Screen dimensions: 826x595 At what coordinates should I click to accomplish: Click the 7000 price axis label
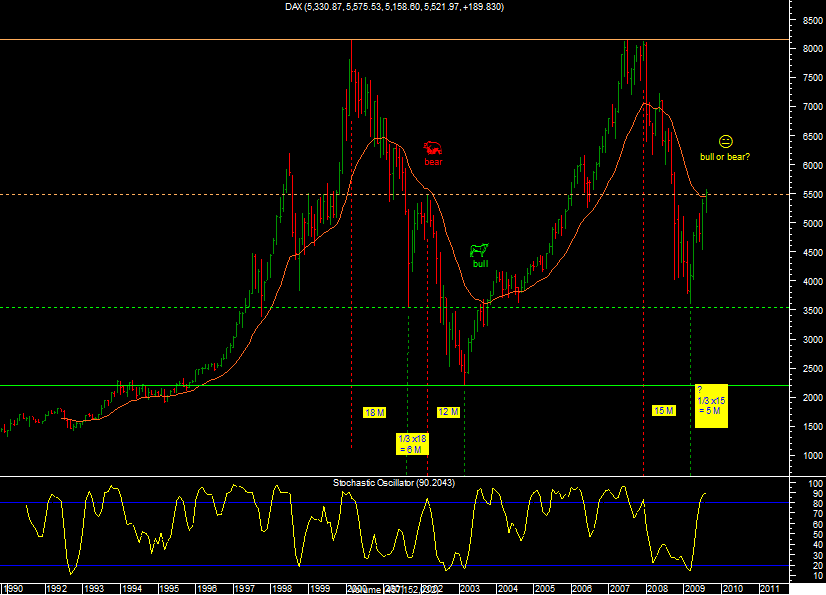click(x=813, y=106)
